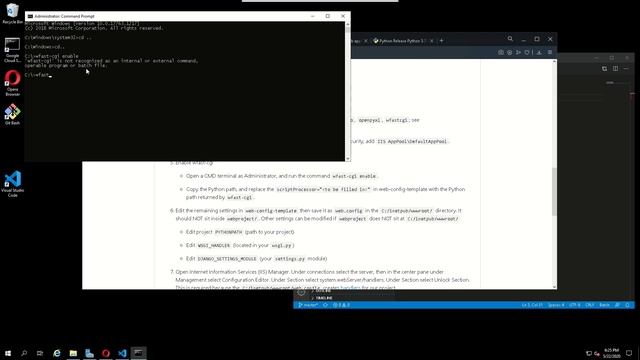The height and width of the screenshot is (360, 640).
Task: Open Task View on the taskbar
Action: (40, 353)
